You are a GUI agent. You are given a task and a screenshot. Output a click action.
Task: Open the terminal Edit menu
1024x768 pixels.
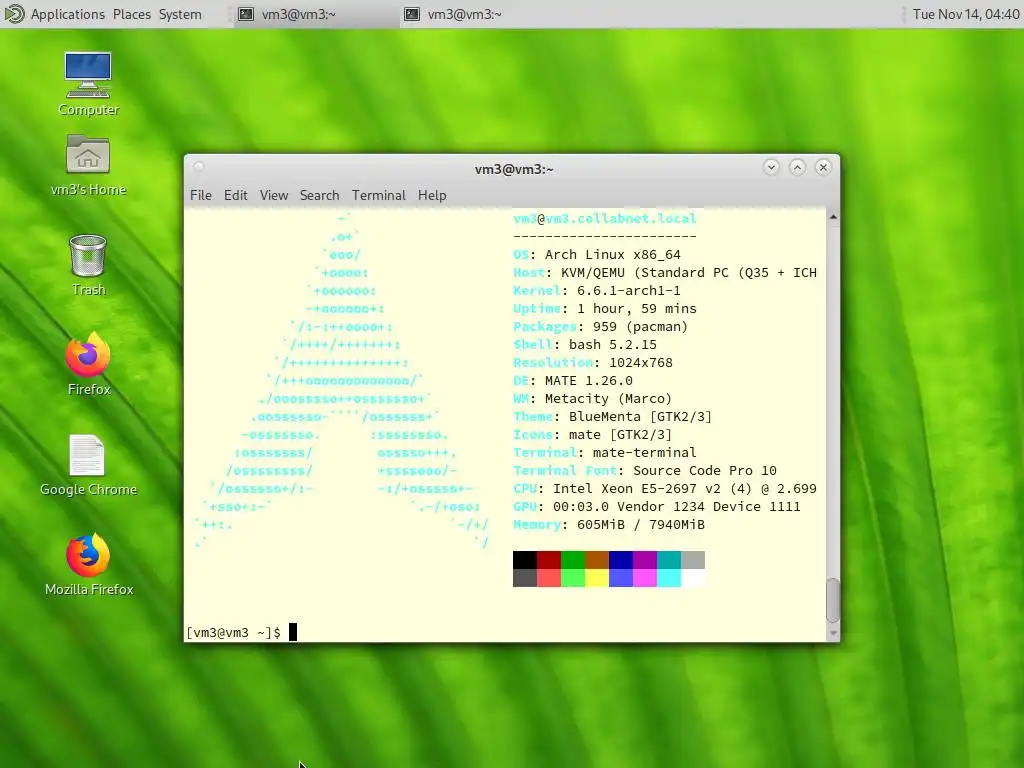tap(235, 195)
